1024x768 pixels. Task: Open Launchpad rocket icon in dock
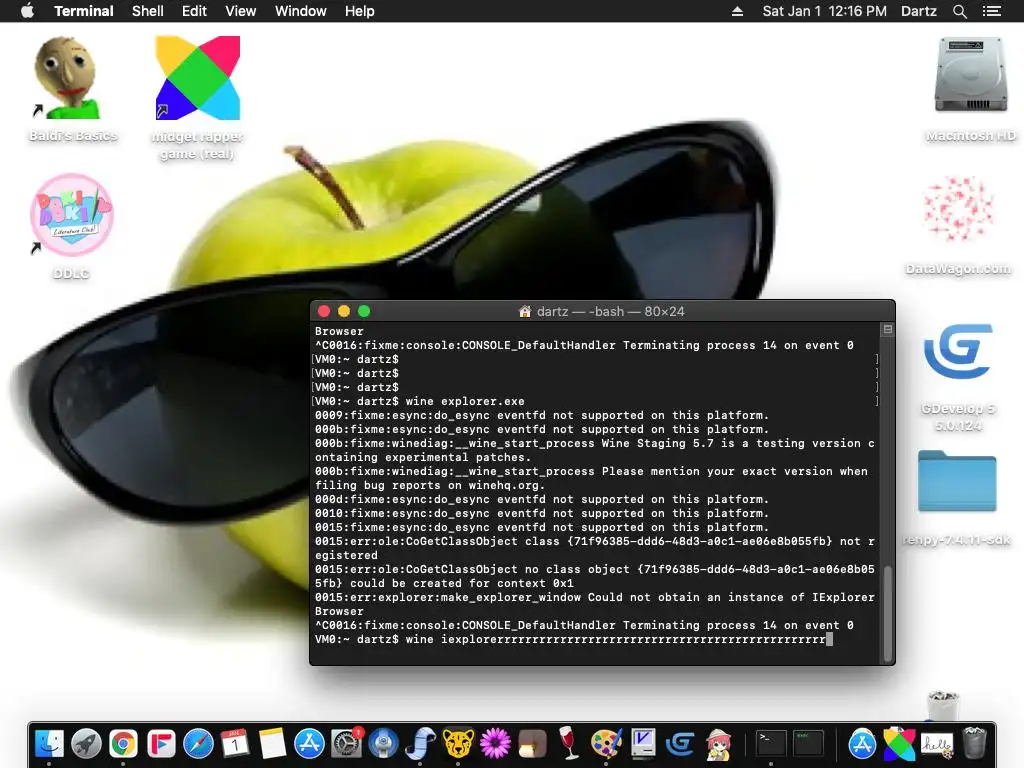tap(86, 743)
